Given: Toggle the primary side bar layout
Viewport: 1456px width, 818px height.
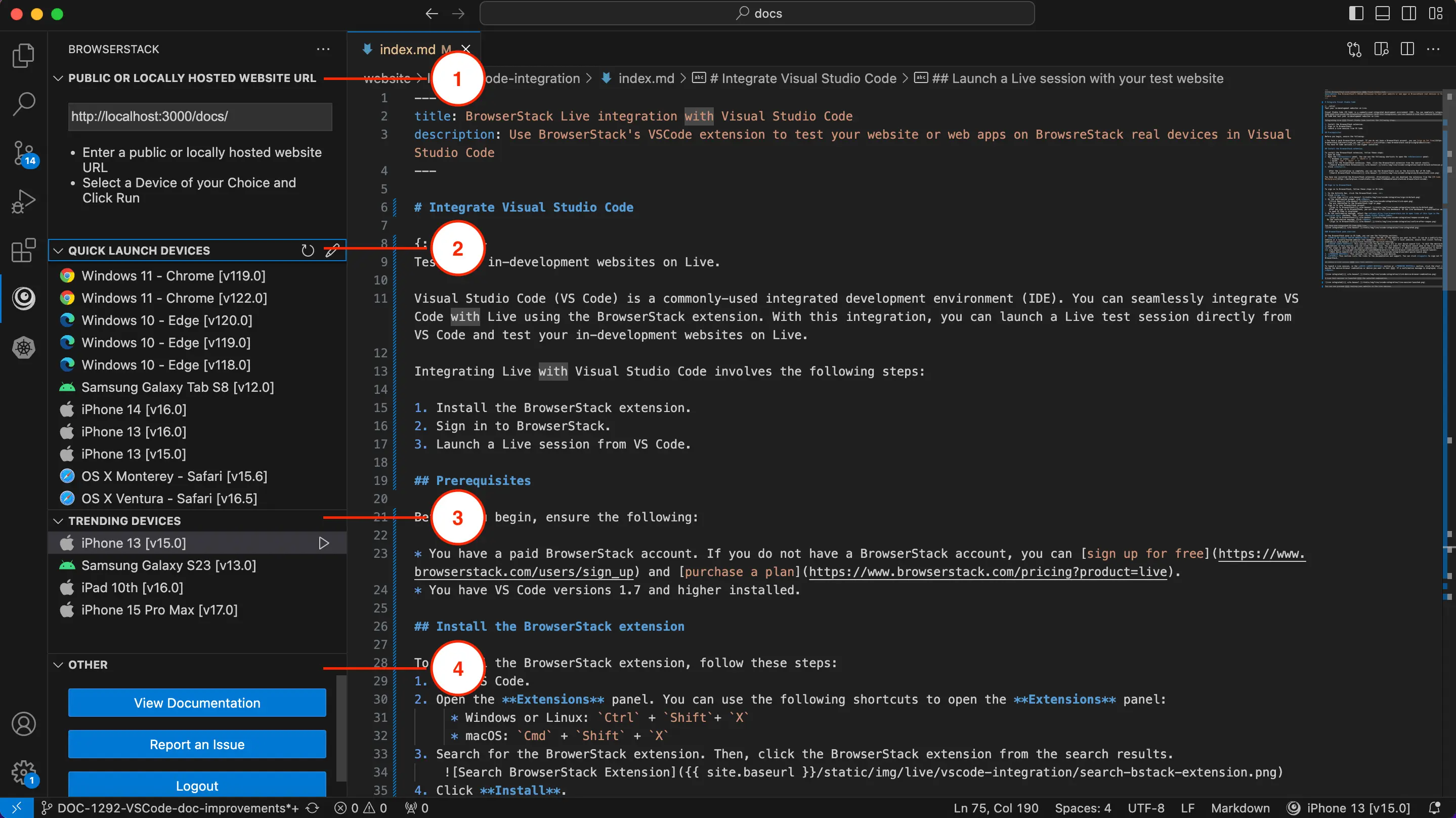Looking at the screenshot, I should (1356, 14).
